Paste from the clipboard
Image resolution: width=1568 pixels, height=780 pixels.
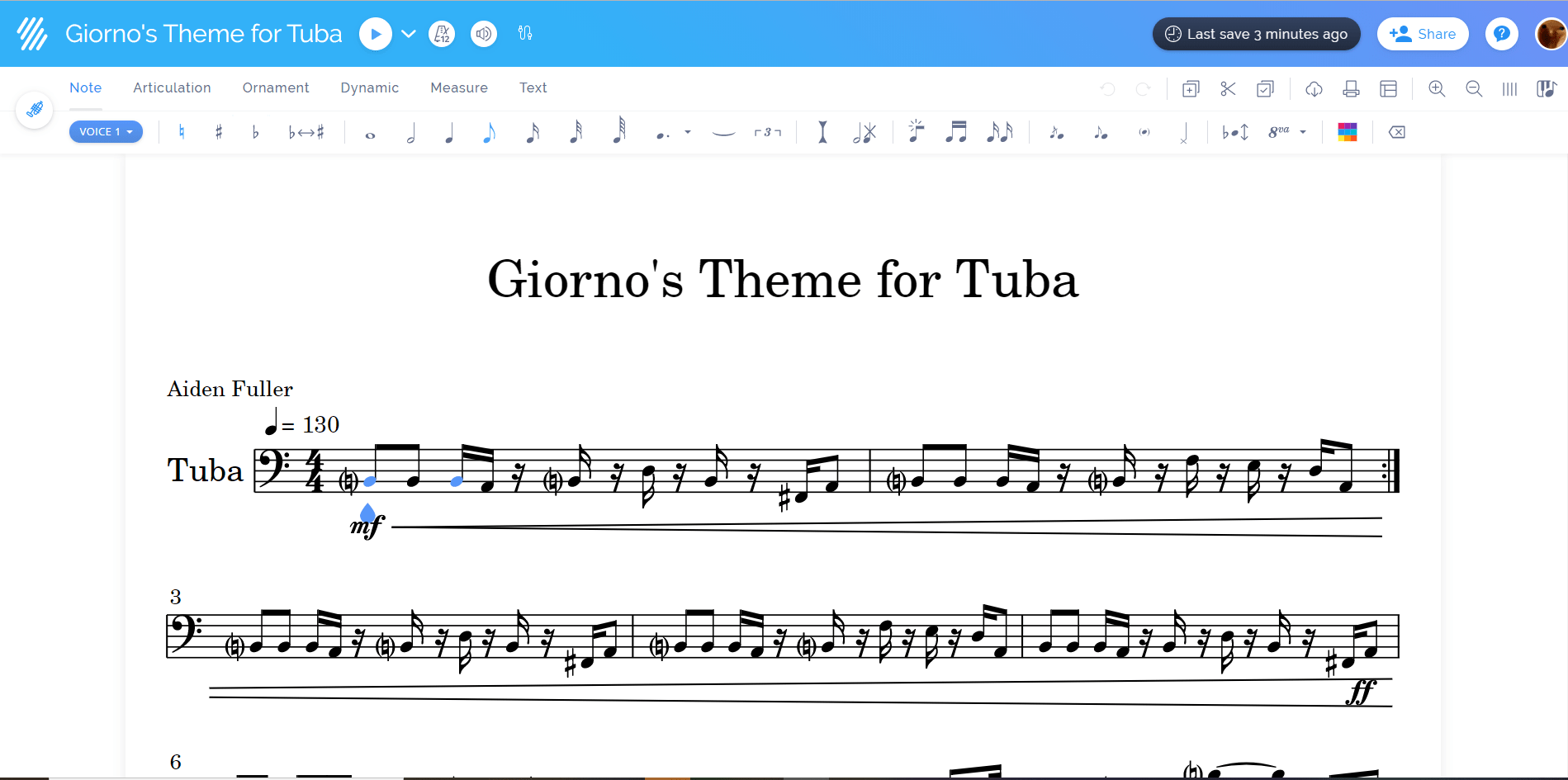[1265, 89]
